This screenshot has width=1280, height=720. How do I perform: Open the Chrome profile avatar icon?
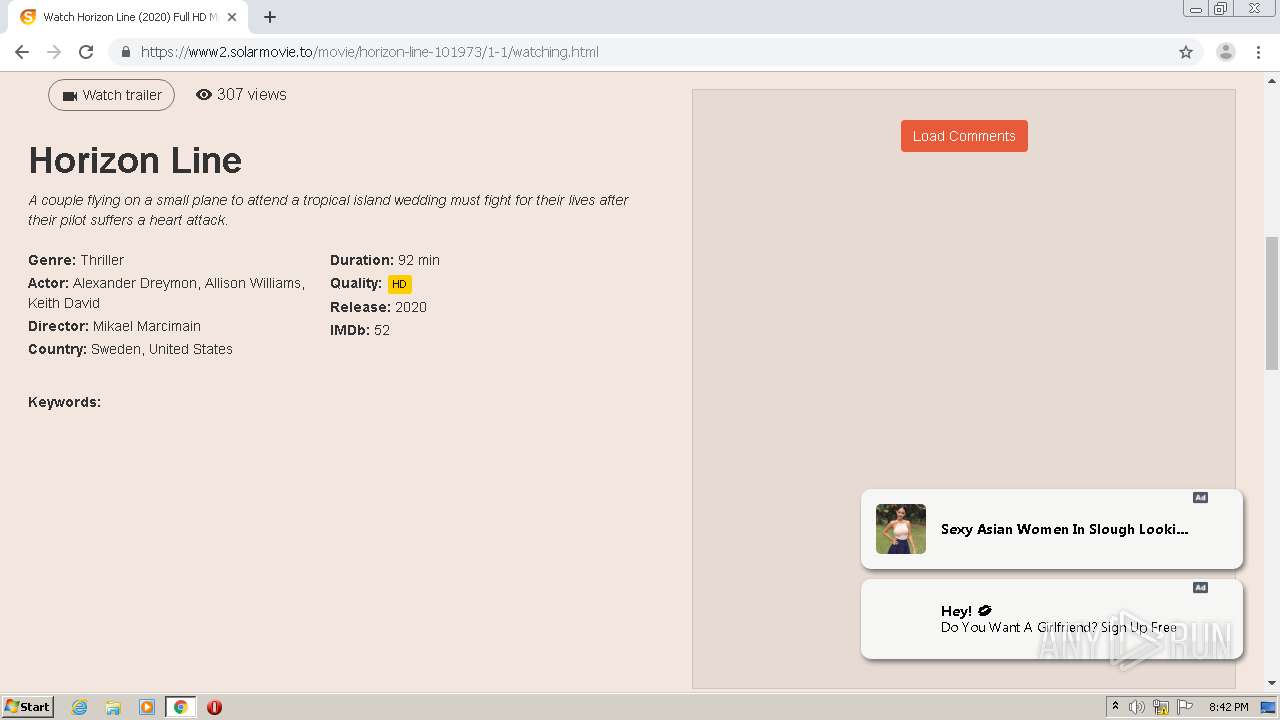tap(1225, 52)
